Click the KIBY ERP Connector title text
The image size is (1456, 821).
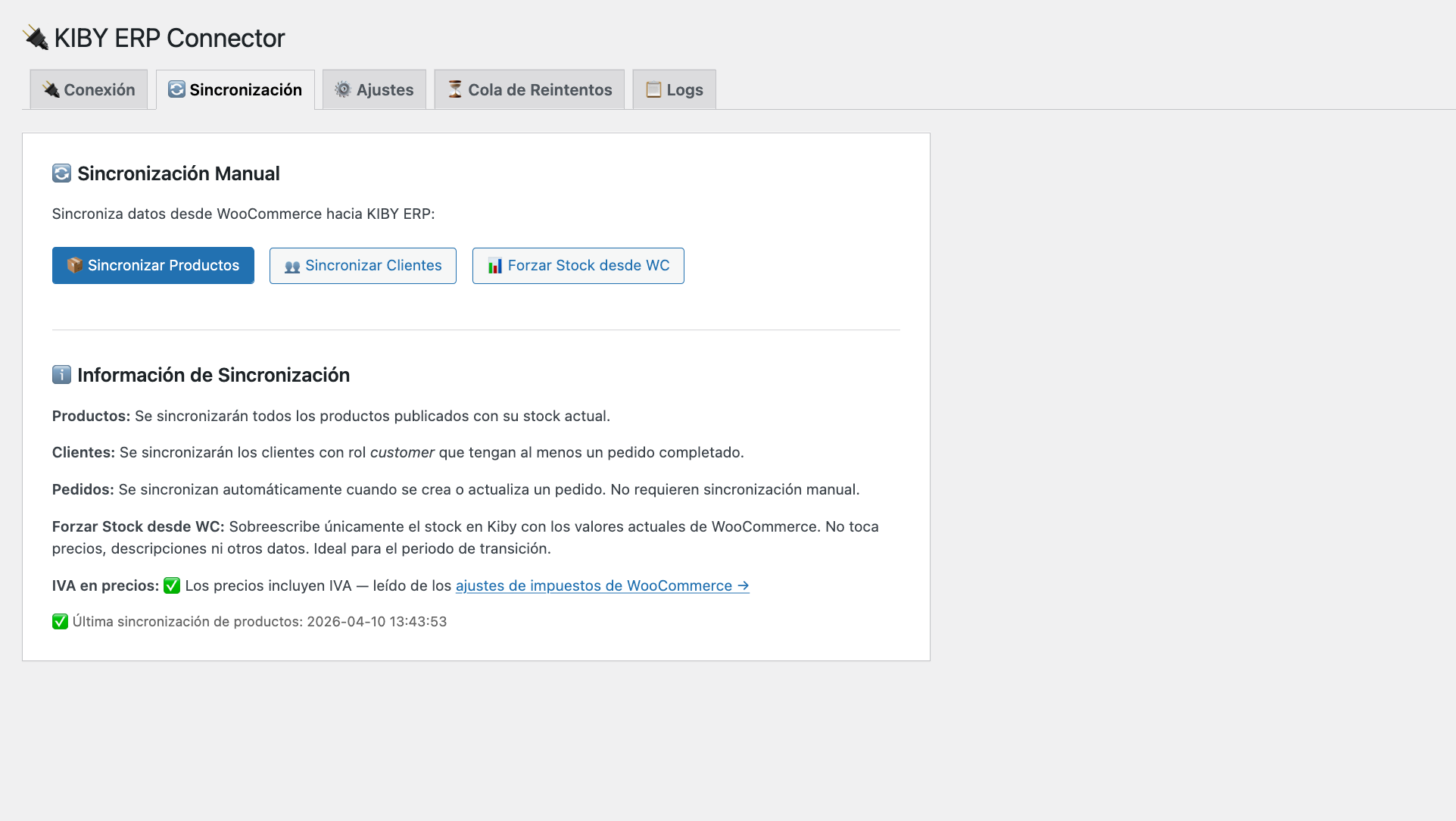[170, 38]
